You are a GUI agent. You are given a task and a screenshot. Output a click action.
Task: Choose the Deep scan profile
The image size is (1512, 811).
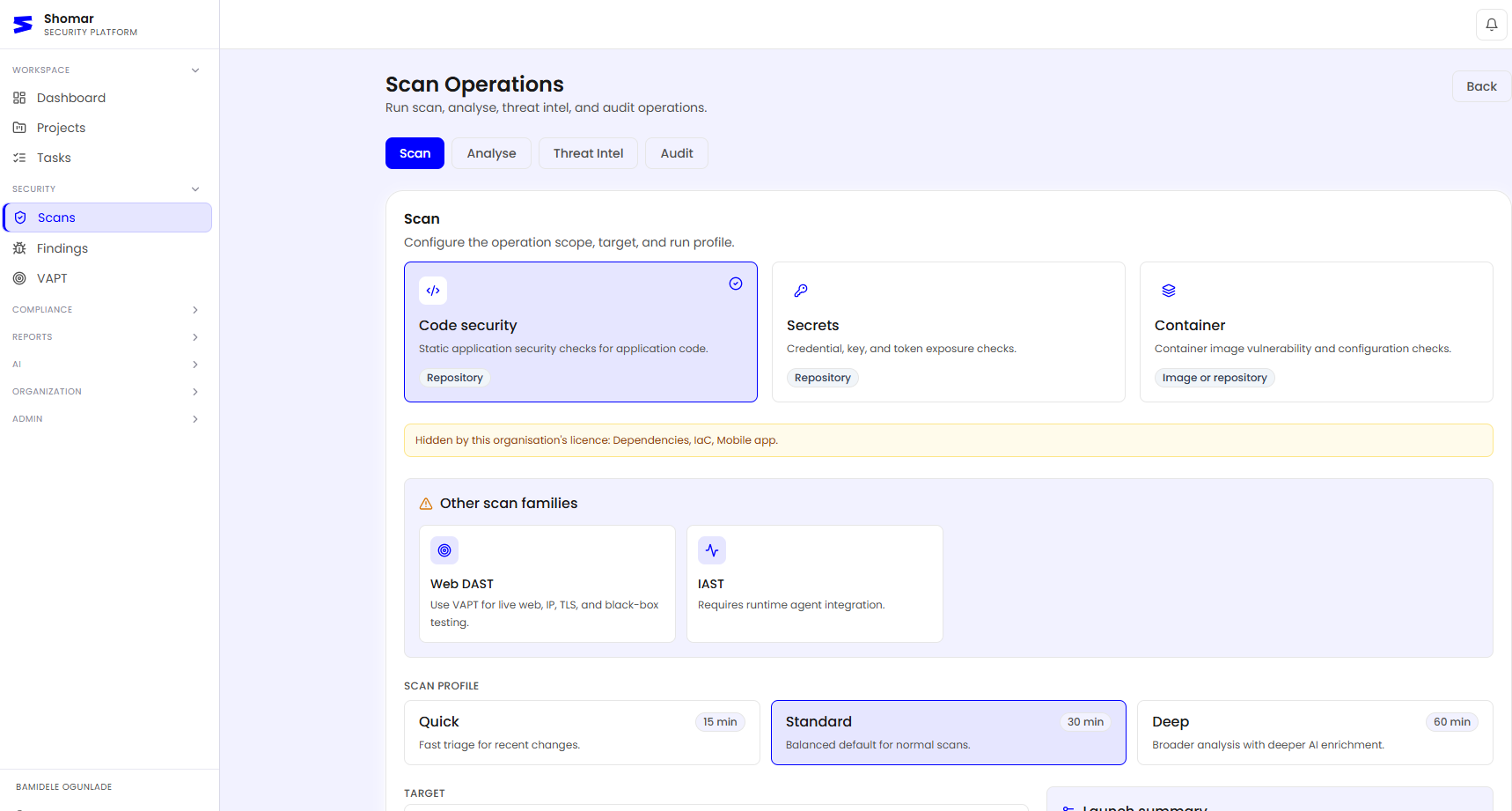pos(1315,733)
